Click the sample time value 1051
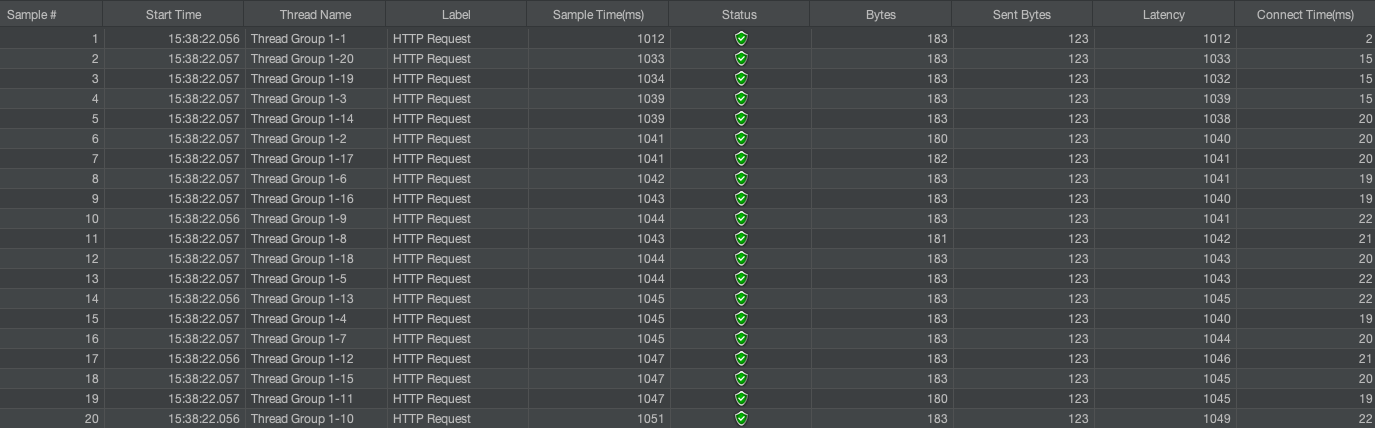1375x428 pixels. (x=651, y=419)
